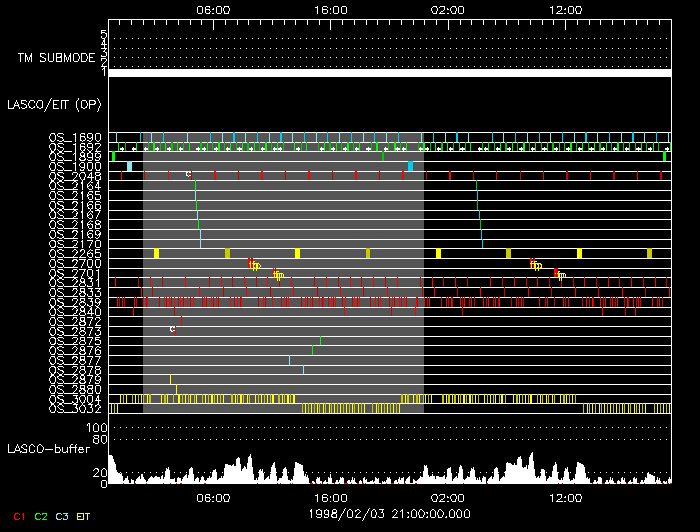The height and width of the screenshot is (532, 700).
Task: Click the OS_2701 marker in the unshaded region
Action: (x=559, y=274)
